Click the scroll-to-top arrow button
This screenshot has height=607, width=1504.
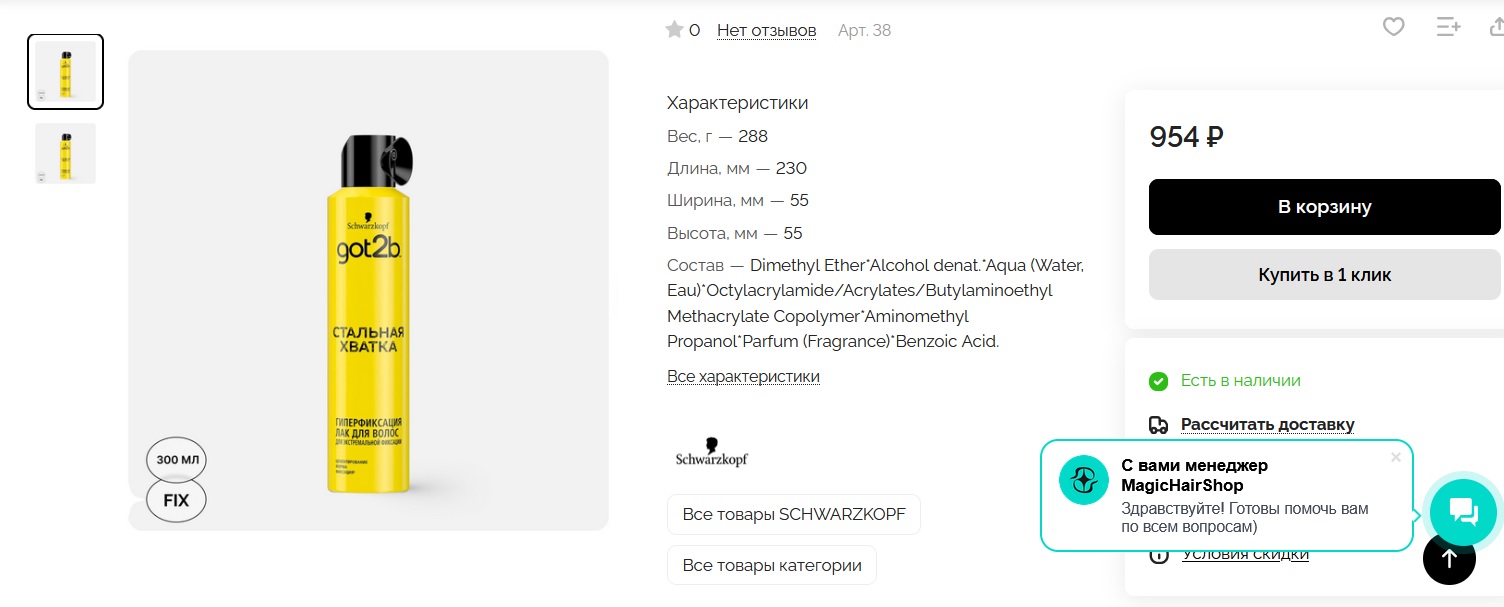tap(1449, 558)
